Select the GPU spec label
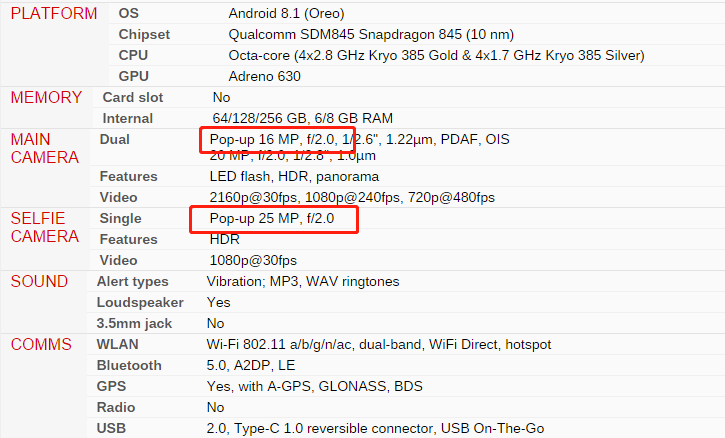This screenshot has width=725, height=438. [x=133, y=76]
